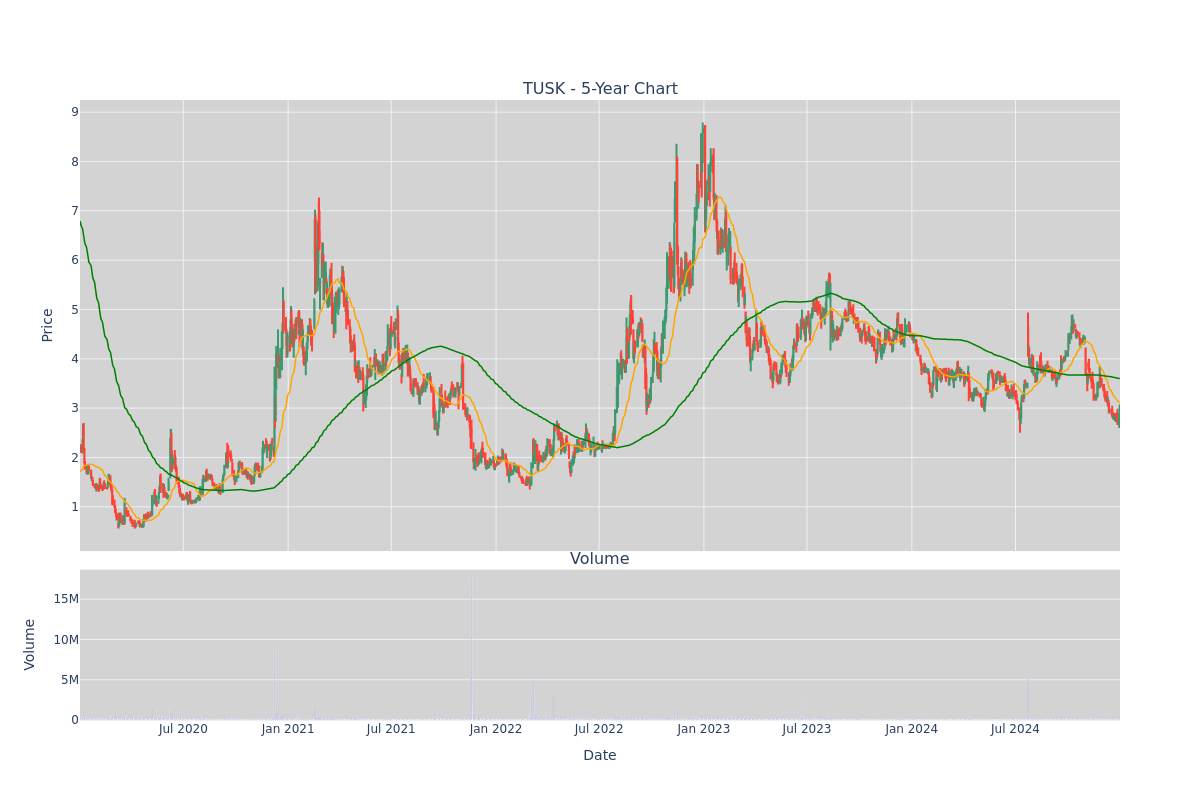Screen dimensions: 1200x800
Task: Click the price tick label "9"
Action: click(74, 112)
